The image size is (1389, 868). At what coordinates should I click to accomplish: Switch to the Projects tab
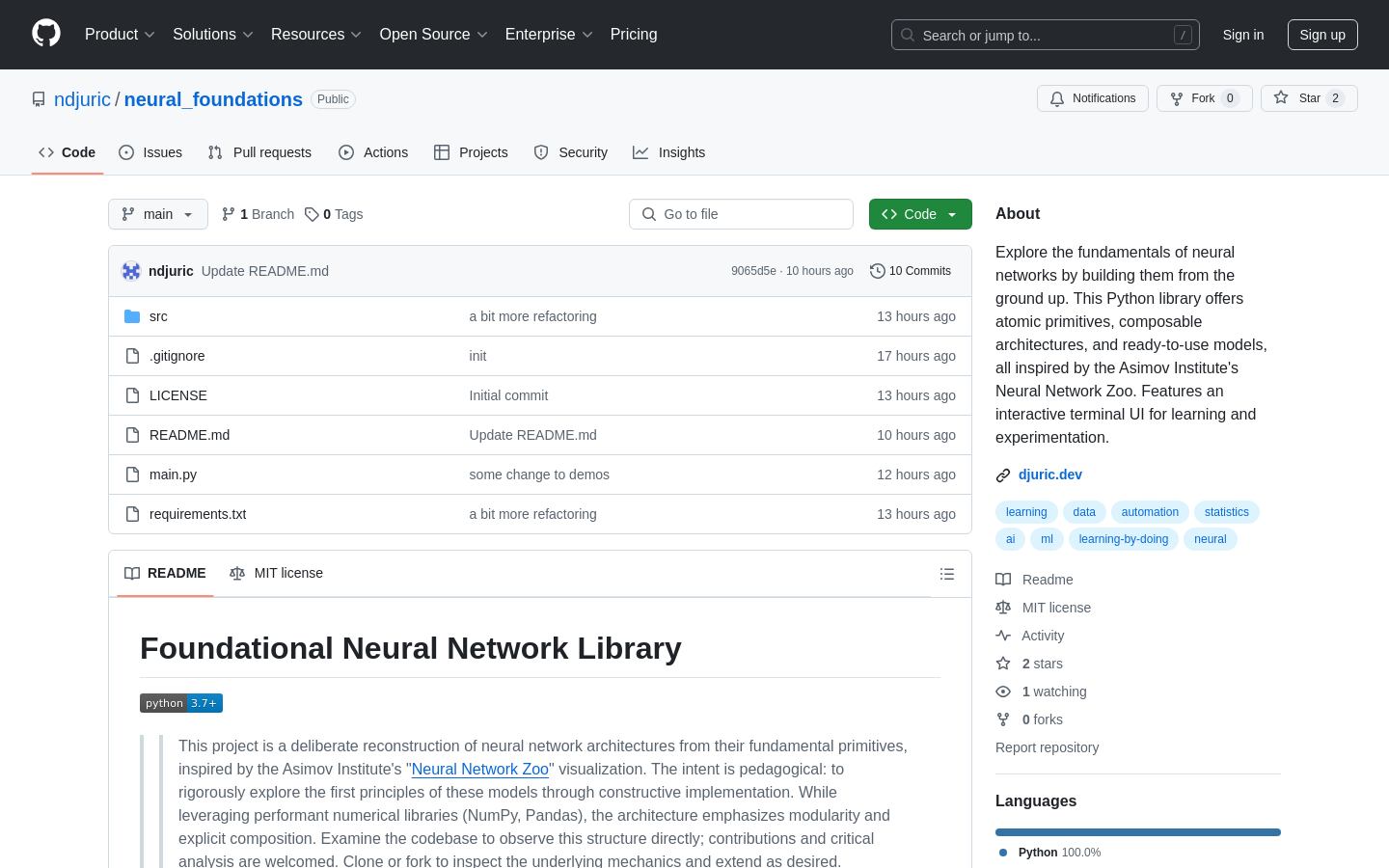(x=471, y=152)
